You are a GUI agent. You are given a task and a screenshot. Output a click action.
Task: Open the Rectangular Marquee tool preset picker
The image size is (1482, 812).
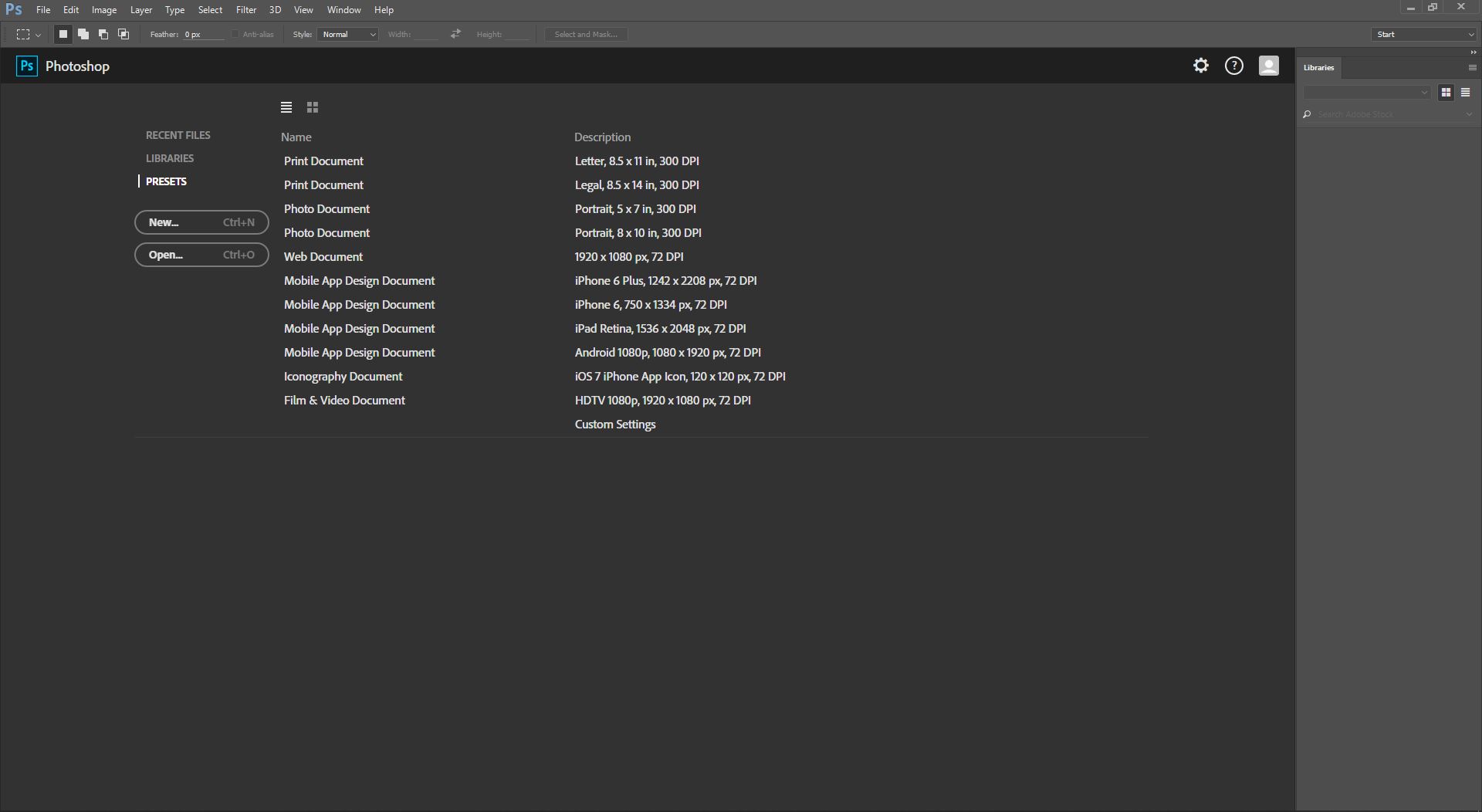click(x=29, y=34)
